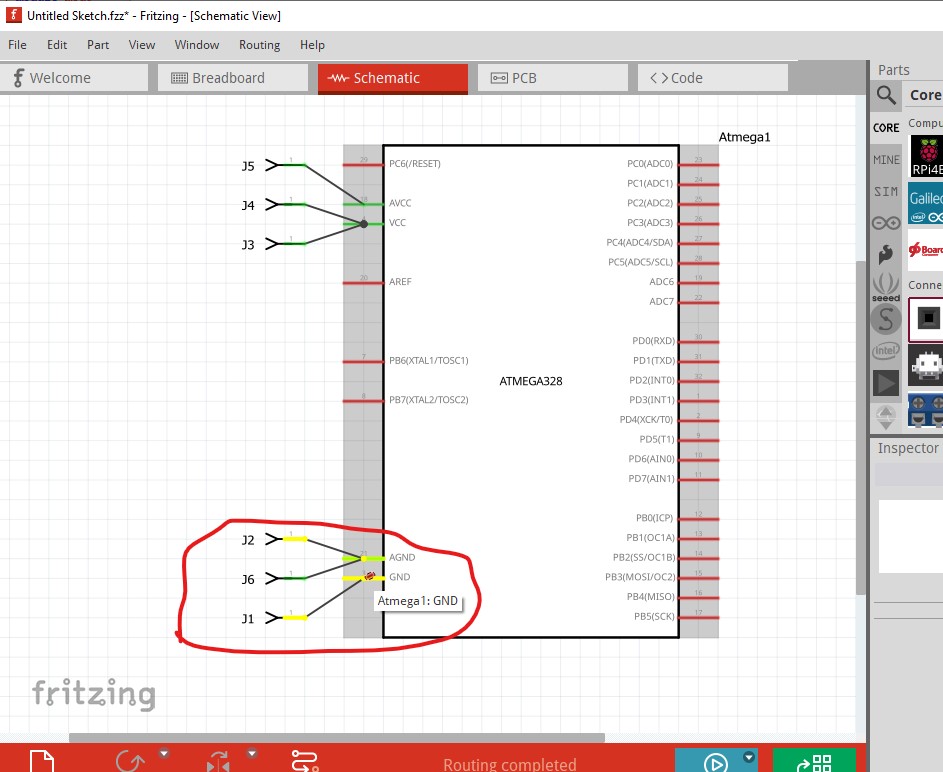
Task: Pick the Raspberry Pi 4B part thumbnail
Action: (928, 157)
